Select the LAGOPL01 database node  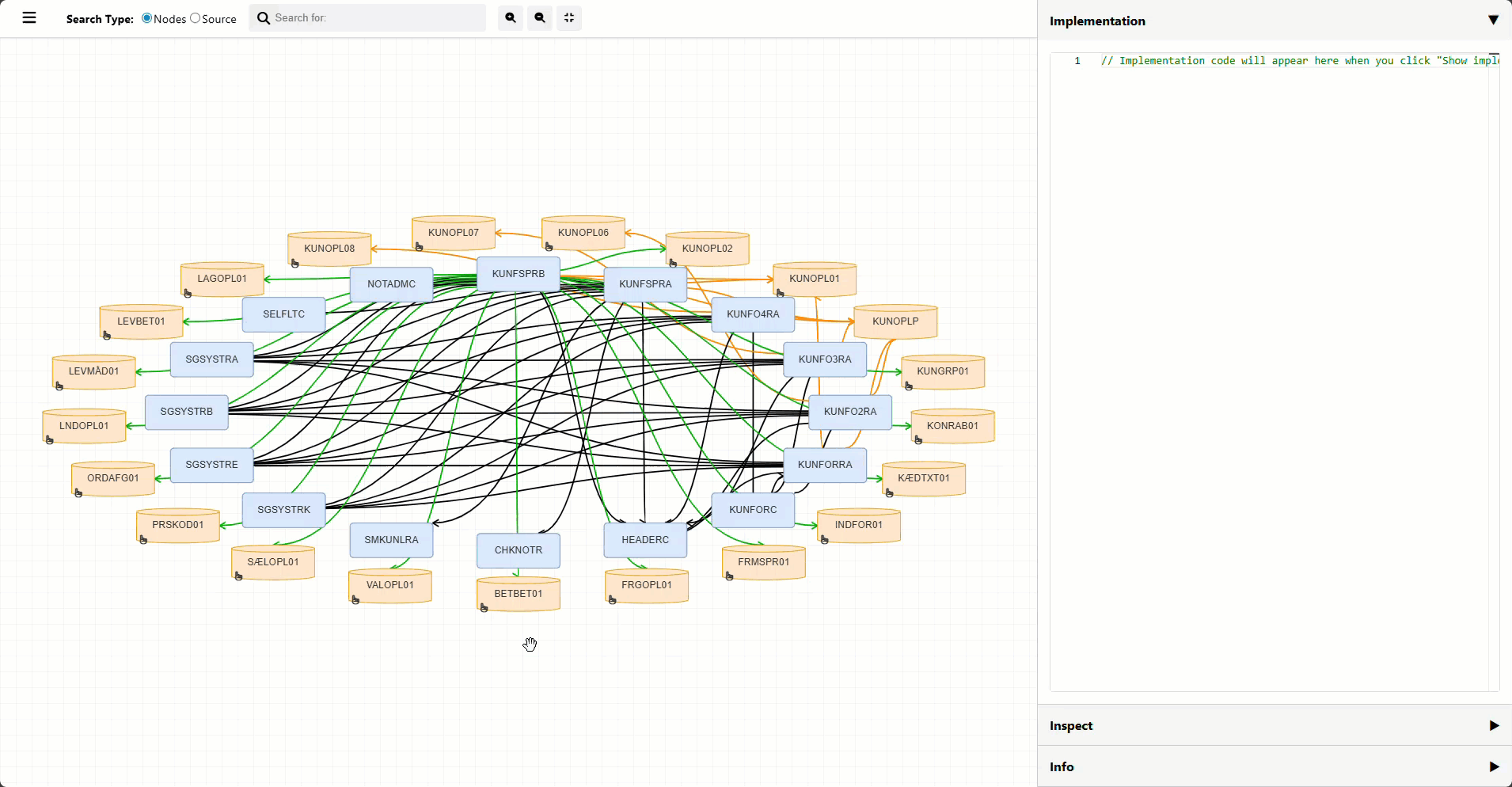(x=222, y=278)
